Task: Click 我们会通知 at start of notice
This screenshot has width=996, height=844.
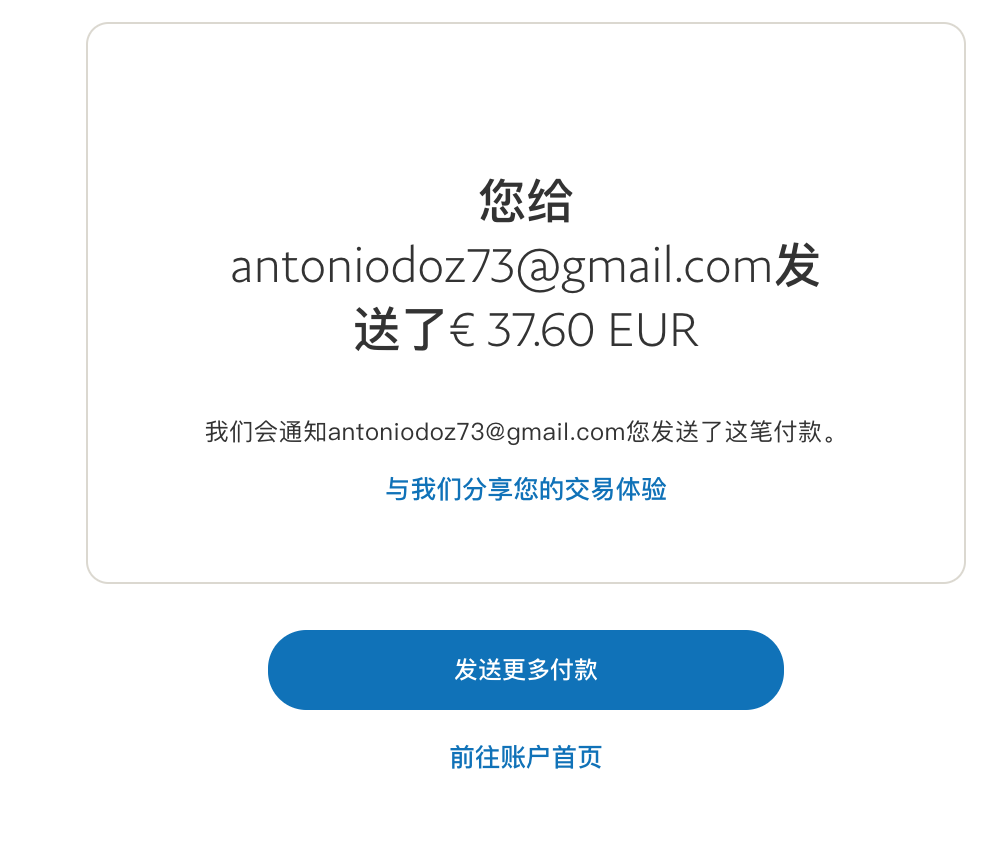Action: [x=266, y=432]
